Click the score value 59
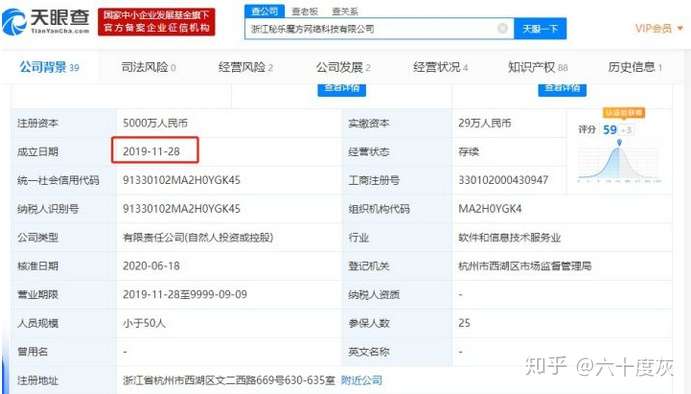 pyautogui.click(x=610, y=130)
